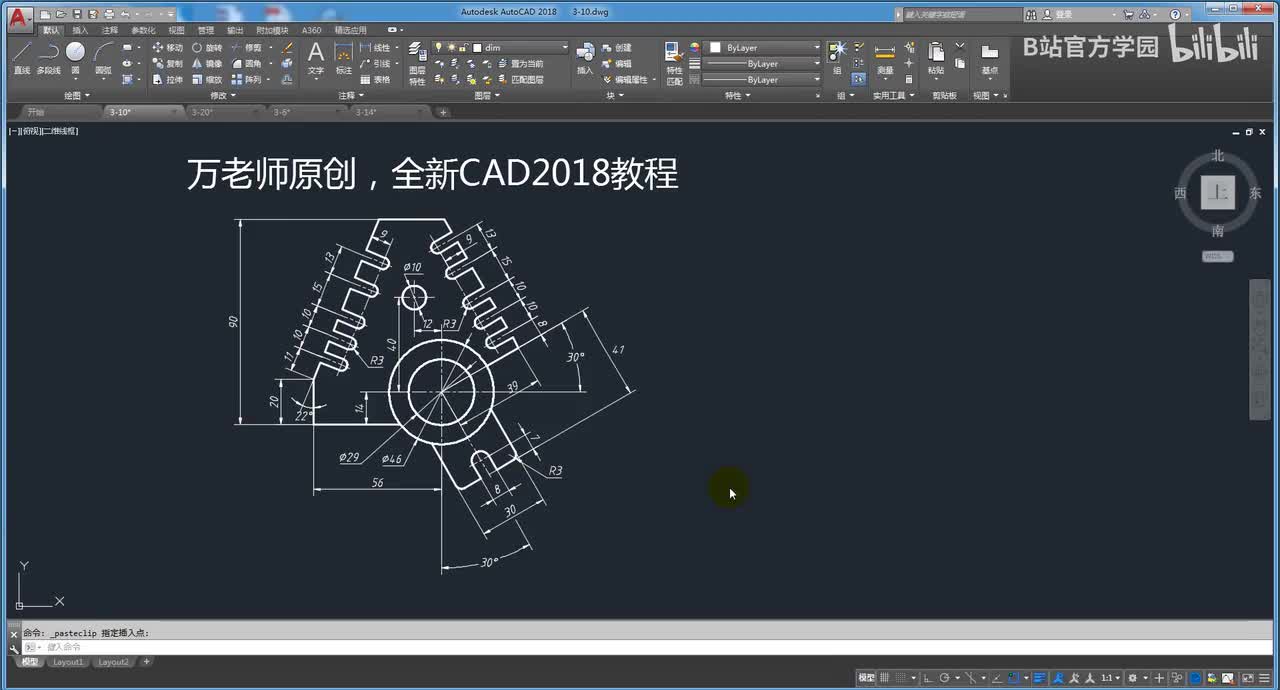Open the 1:1 annotation scale dropdown

(1111, 678)
